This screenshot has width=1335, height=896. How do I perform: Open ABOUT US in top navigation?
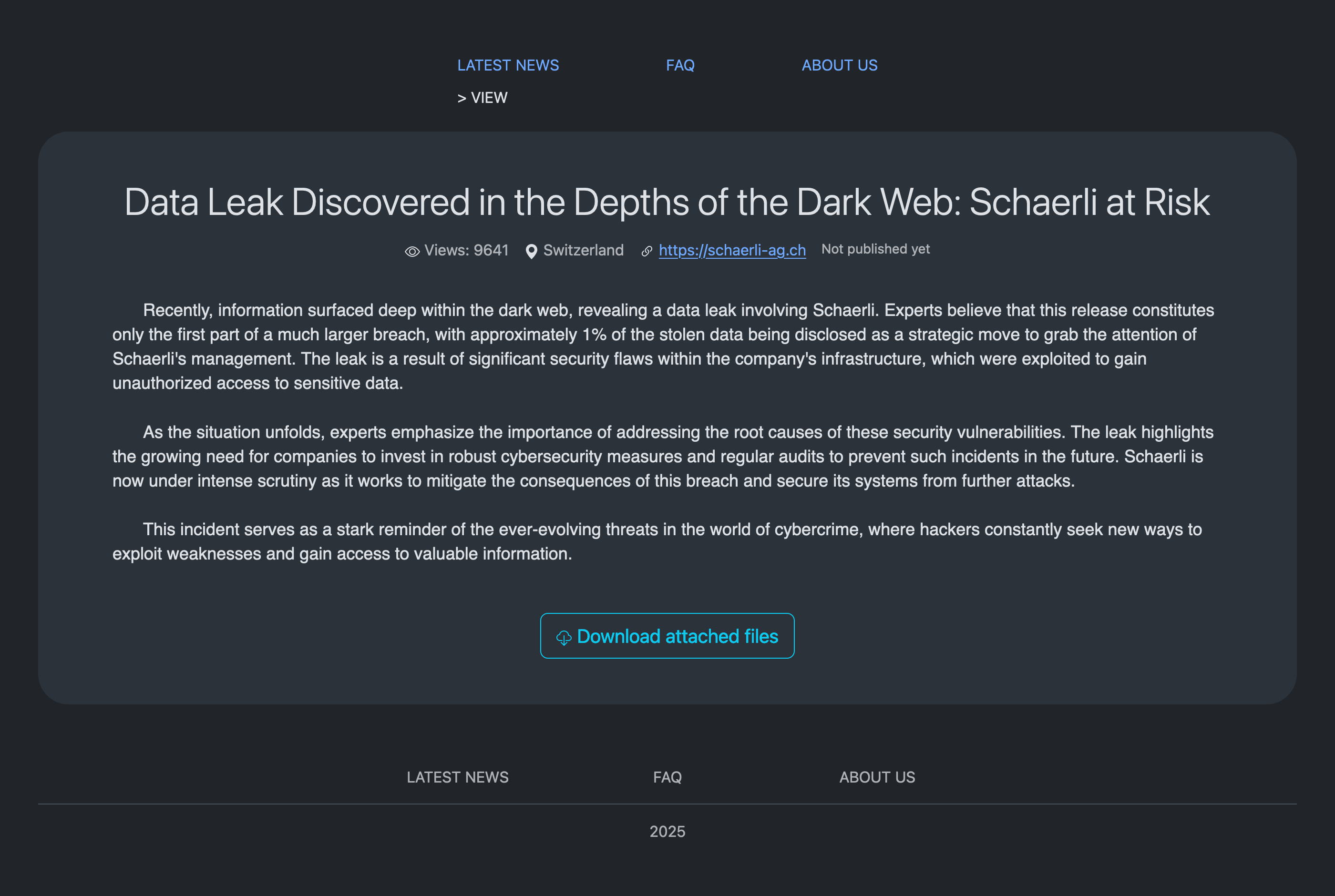(839, 65)
